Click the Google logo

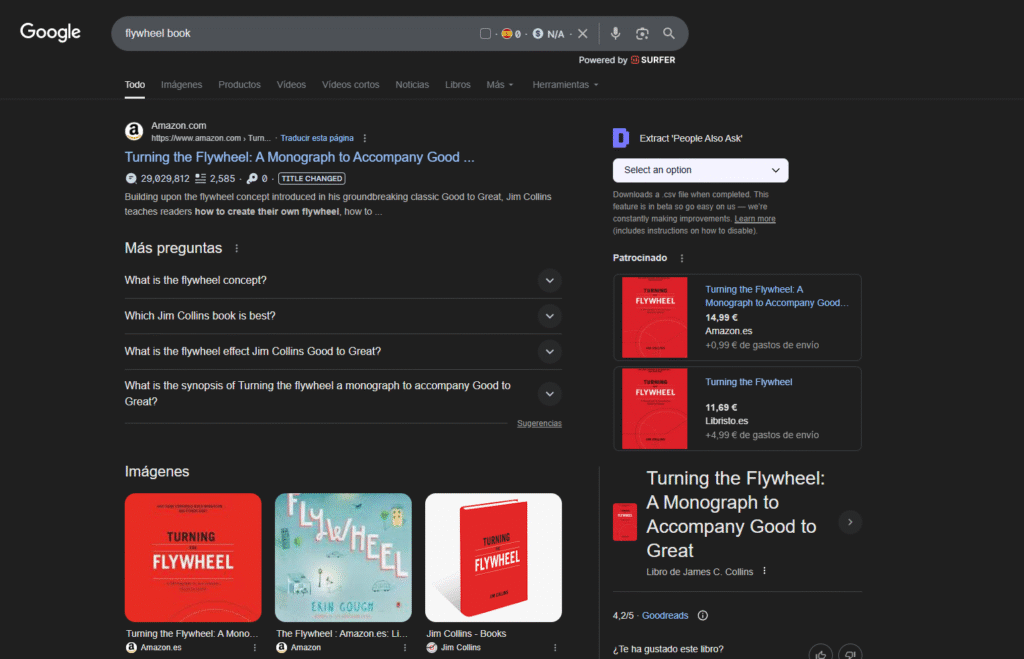[x=50, y=33]
